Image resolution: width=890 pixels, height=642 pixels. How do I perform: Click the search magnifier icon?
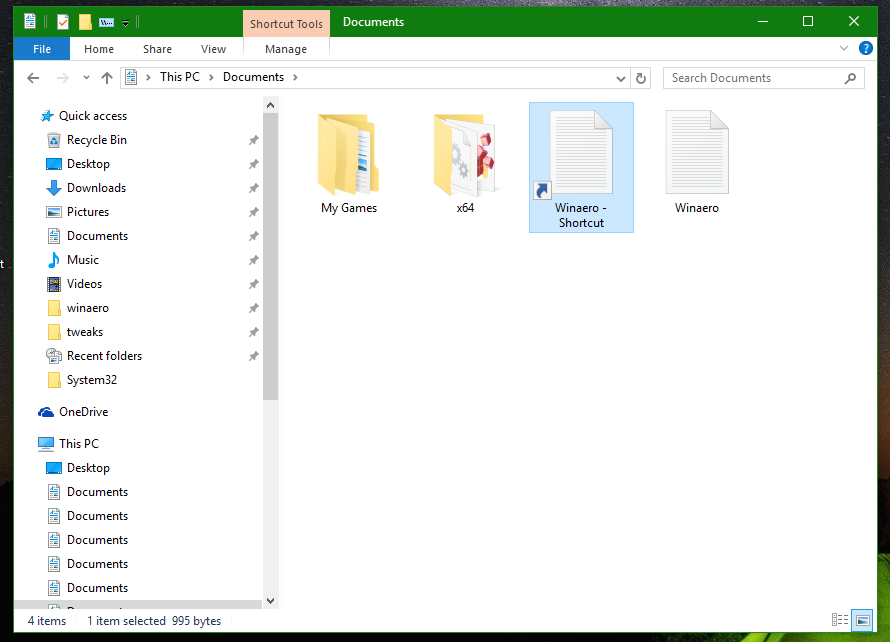[850, 77]
